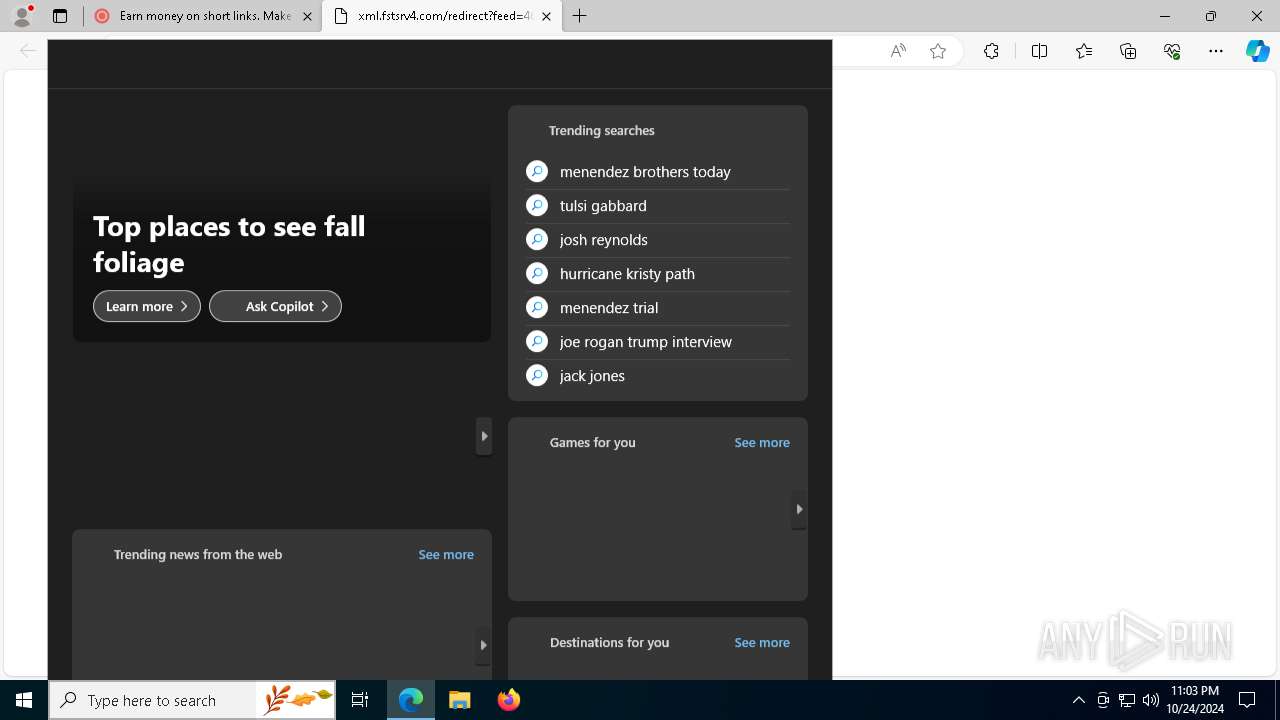Click search icon beside 'tulsi gabbard'
Image resolution: width=1280 pixels, height=720 pixels.
[537, 206]
